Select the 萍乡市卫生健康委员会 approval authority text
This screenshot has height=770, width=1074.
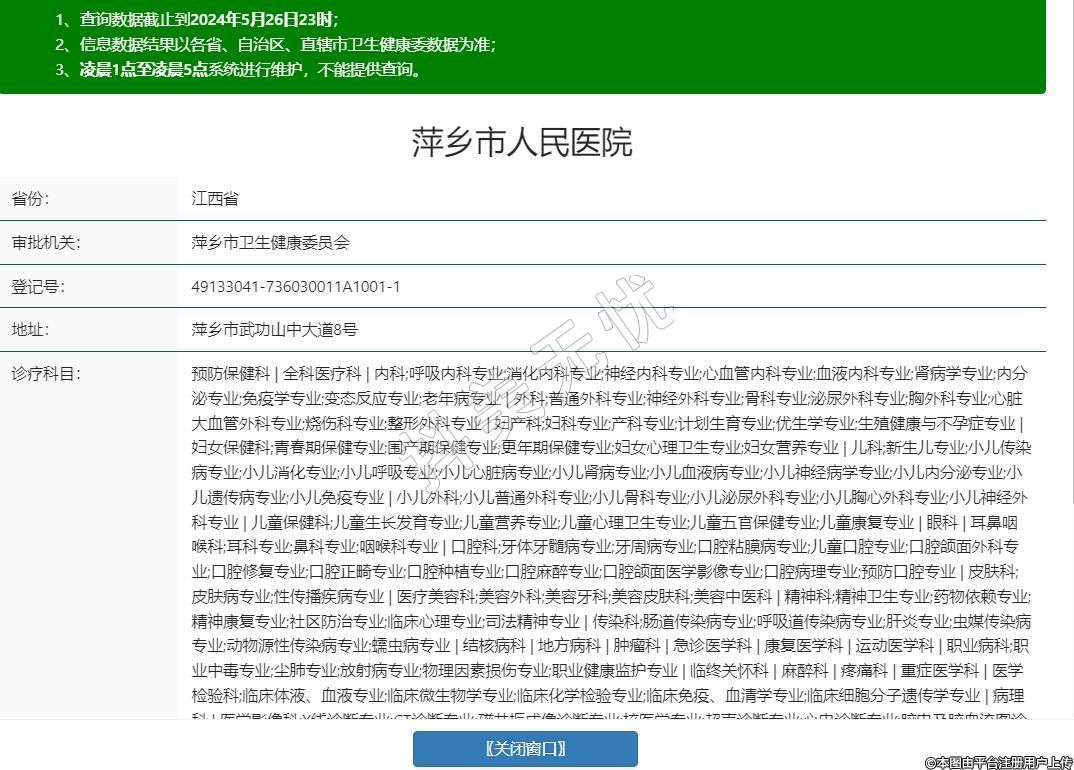coord(270,243)
